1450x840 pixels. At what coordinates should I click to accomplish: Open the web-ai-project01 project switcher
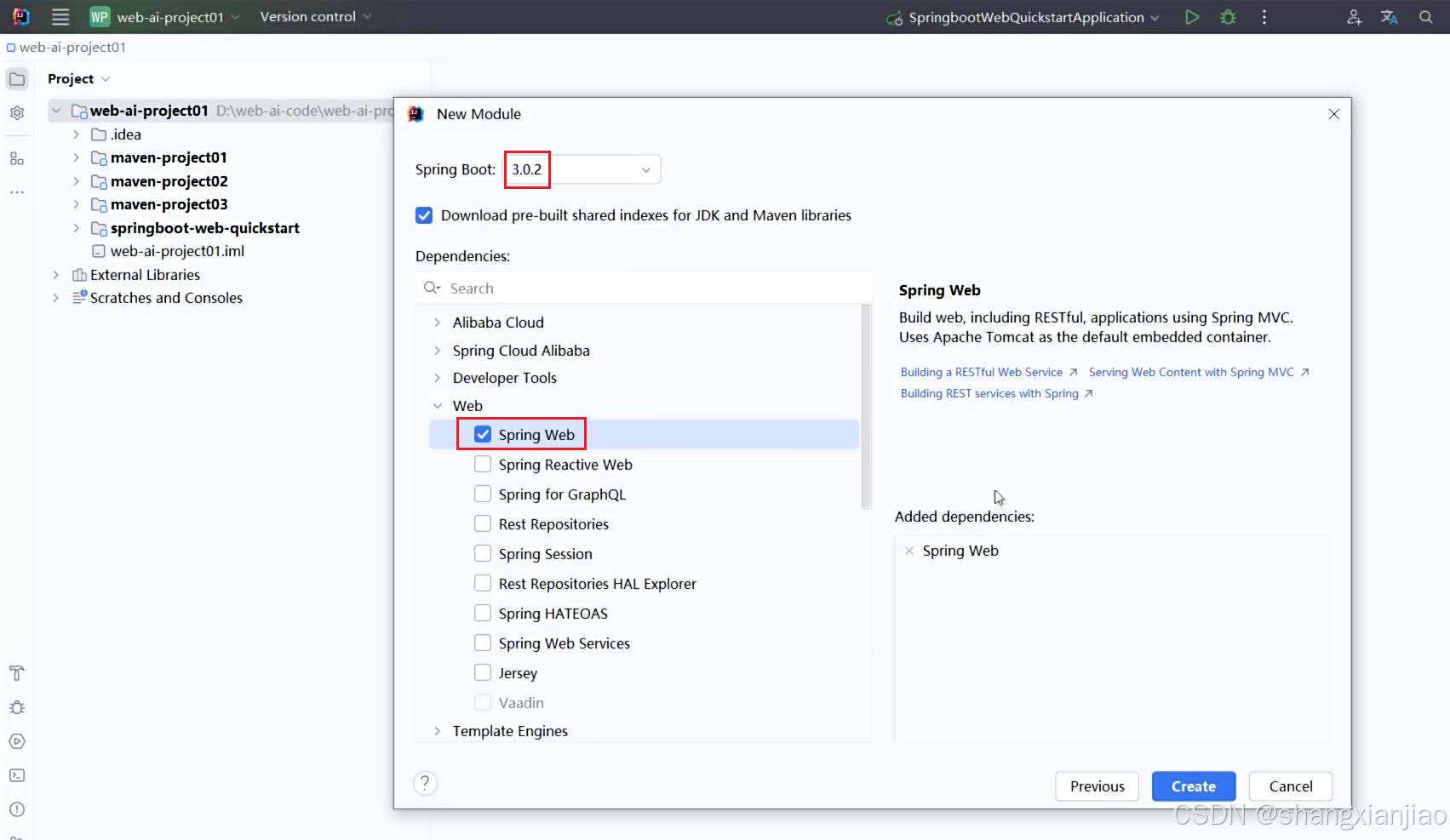165,17
